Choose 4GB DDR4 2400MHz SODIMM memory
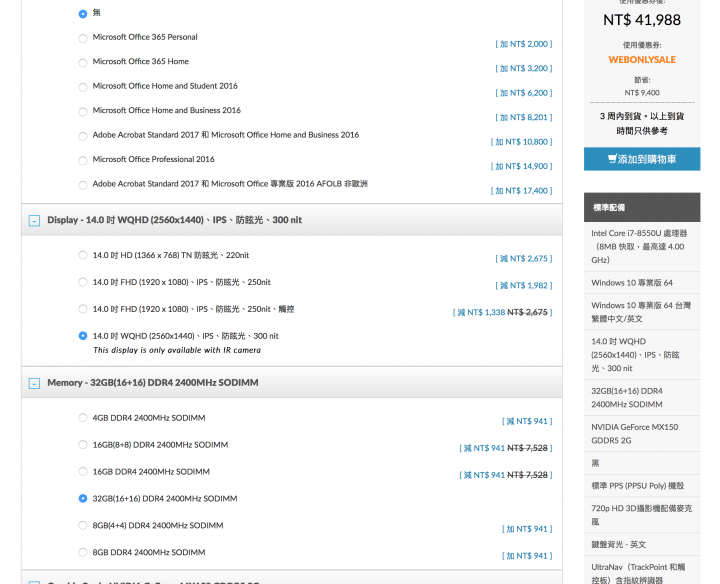 [x=83, y=417]
